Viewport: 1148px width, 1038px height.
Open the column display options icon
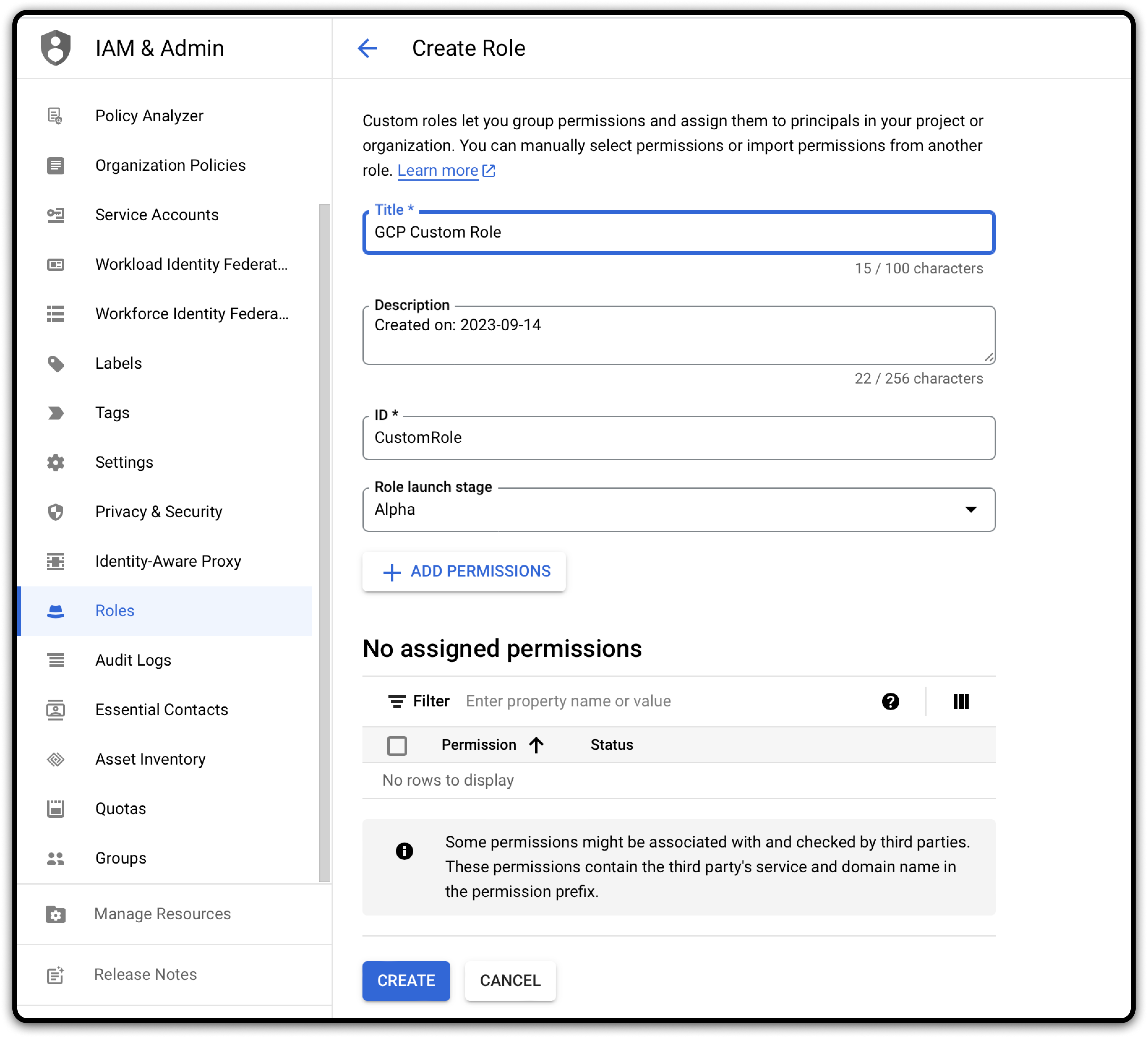(x=961, y=701)
